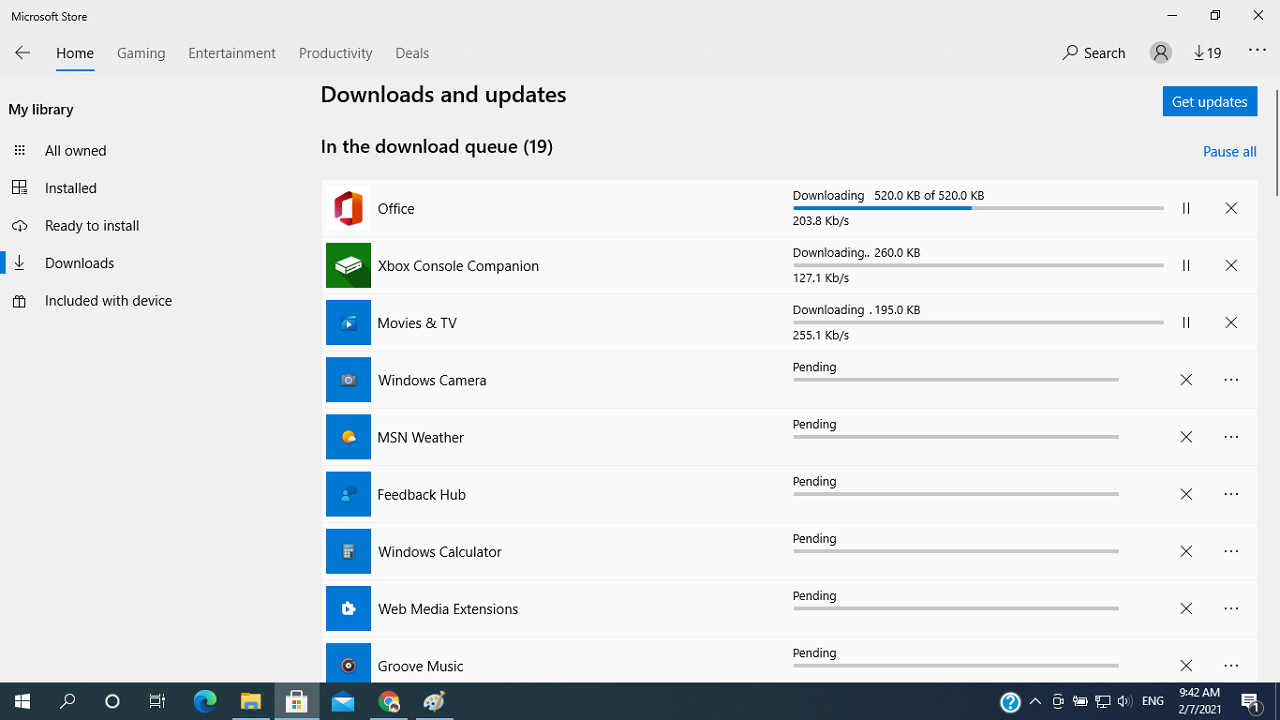The width and height of the screenshot is (1280, 720).
Task: Cancel the pending Feedback Hub update
Action: pyautogui.click(x=1186, y=494)
